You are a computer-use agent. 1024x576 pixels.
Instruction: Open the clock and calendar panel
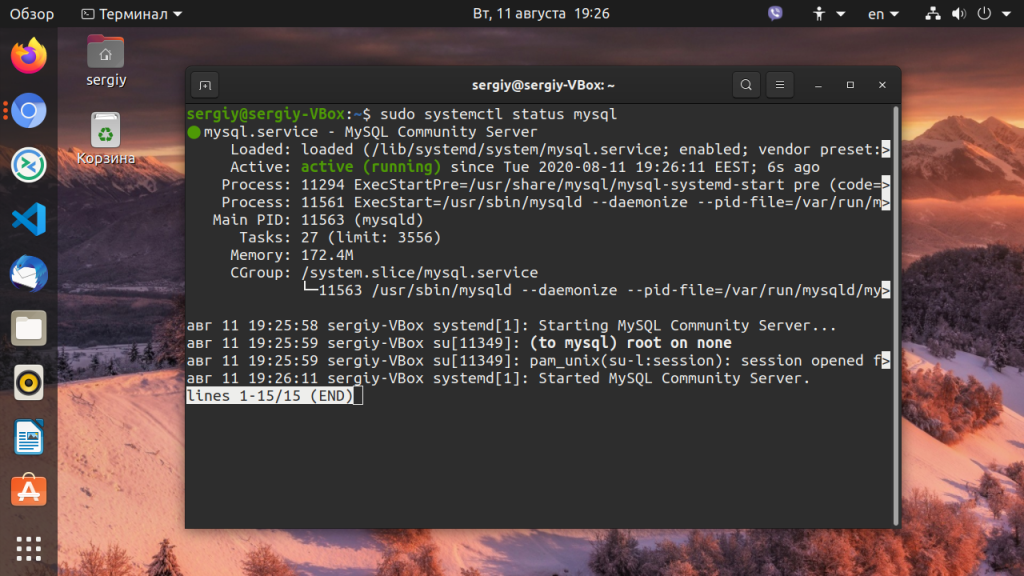tap(541, 14)
